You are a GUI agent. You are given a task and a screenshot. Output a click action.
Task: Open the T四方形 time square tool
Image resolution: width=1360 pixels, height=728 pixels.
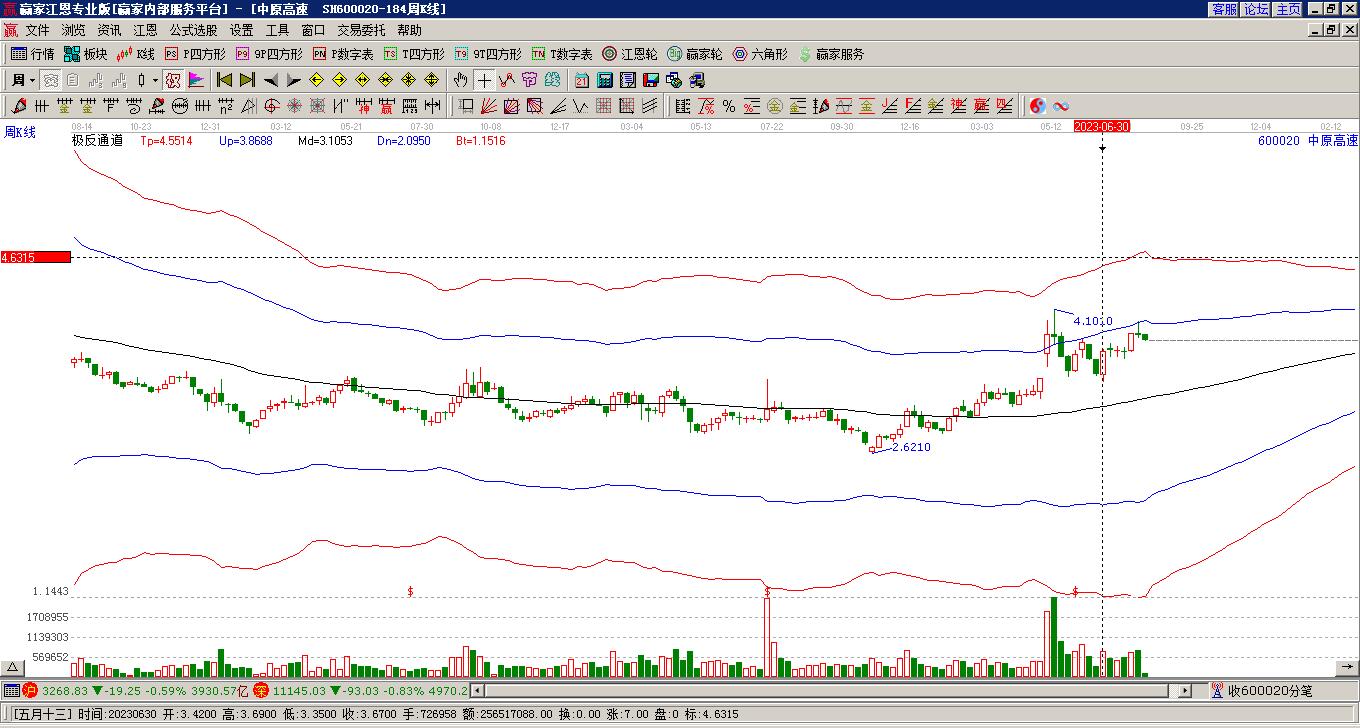413,54
